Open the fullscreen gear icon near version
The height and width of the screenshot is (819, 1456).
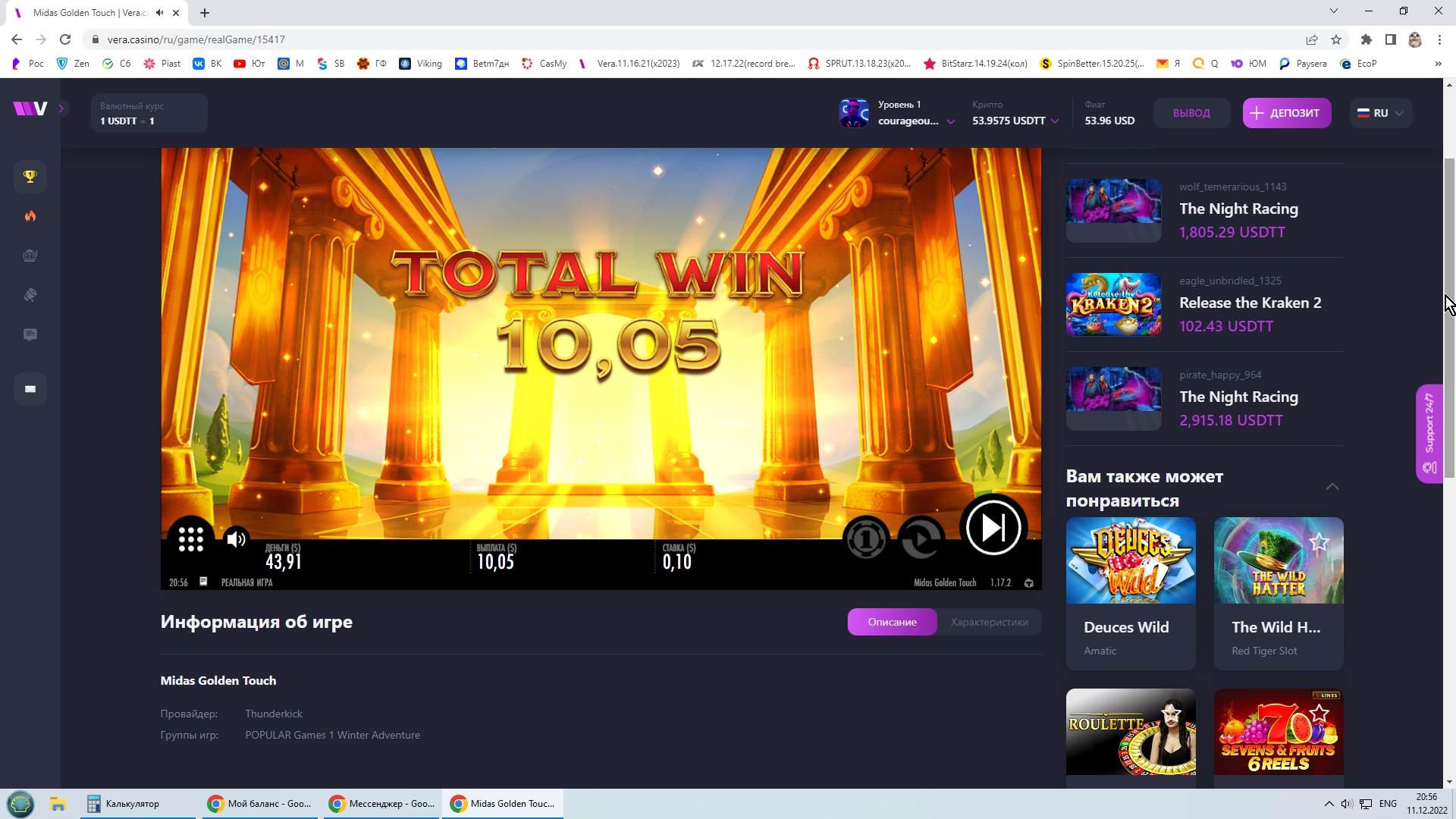pyautogui.click(x=1029, y=583)
